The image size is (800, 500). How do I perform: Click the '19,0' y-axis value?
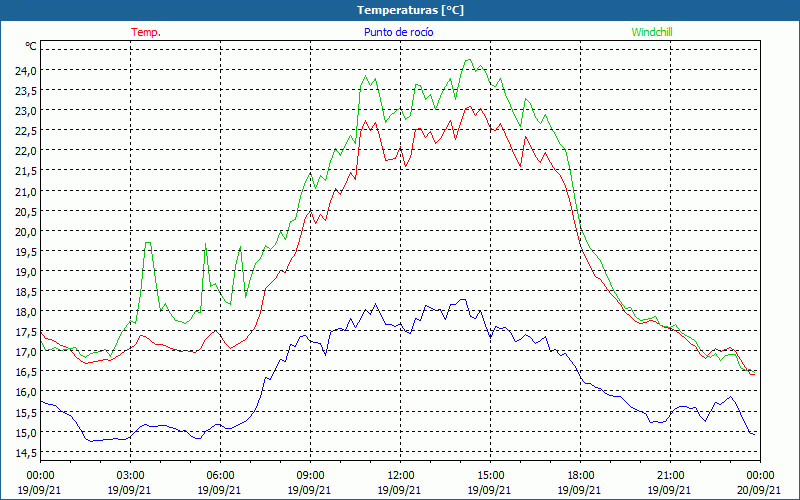coord(25,271)
